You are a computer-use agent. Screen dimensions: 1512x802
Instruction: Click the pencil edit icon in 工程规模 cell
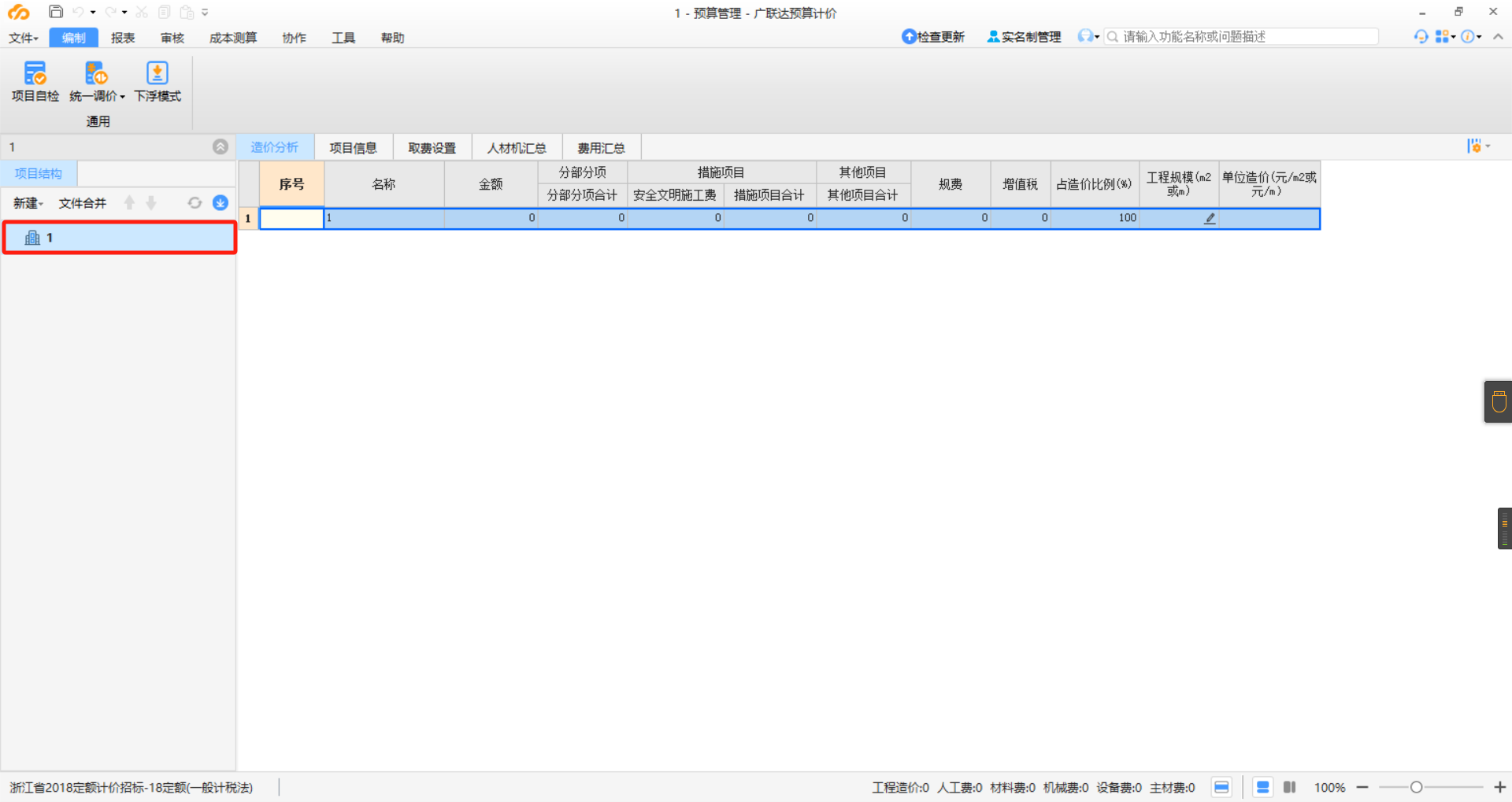pos(1210,218)
